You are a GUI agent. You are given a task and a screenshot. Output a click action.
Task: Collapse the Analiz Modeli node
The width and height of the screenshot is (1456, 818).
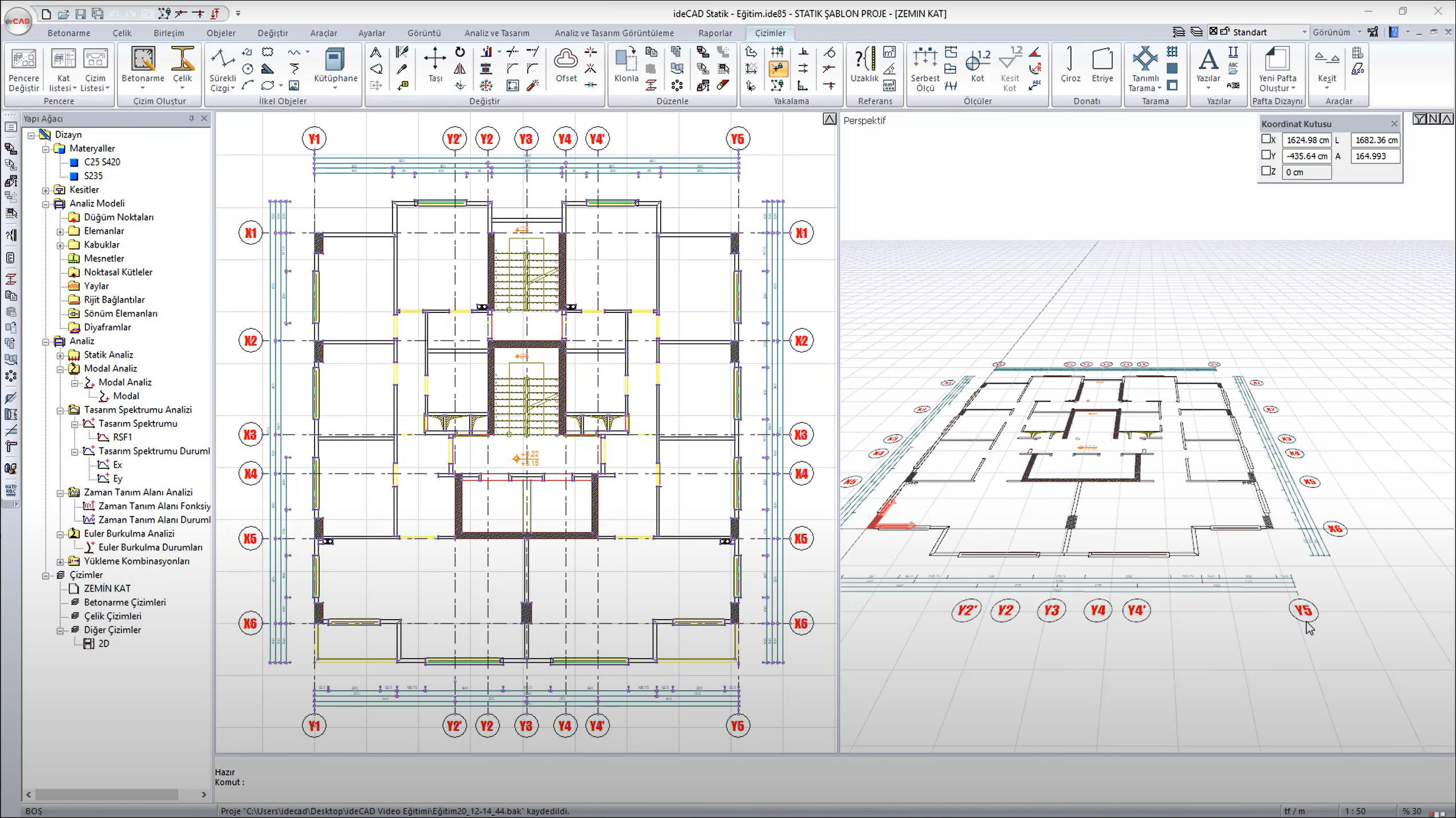point(46,203)
